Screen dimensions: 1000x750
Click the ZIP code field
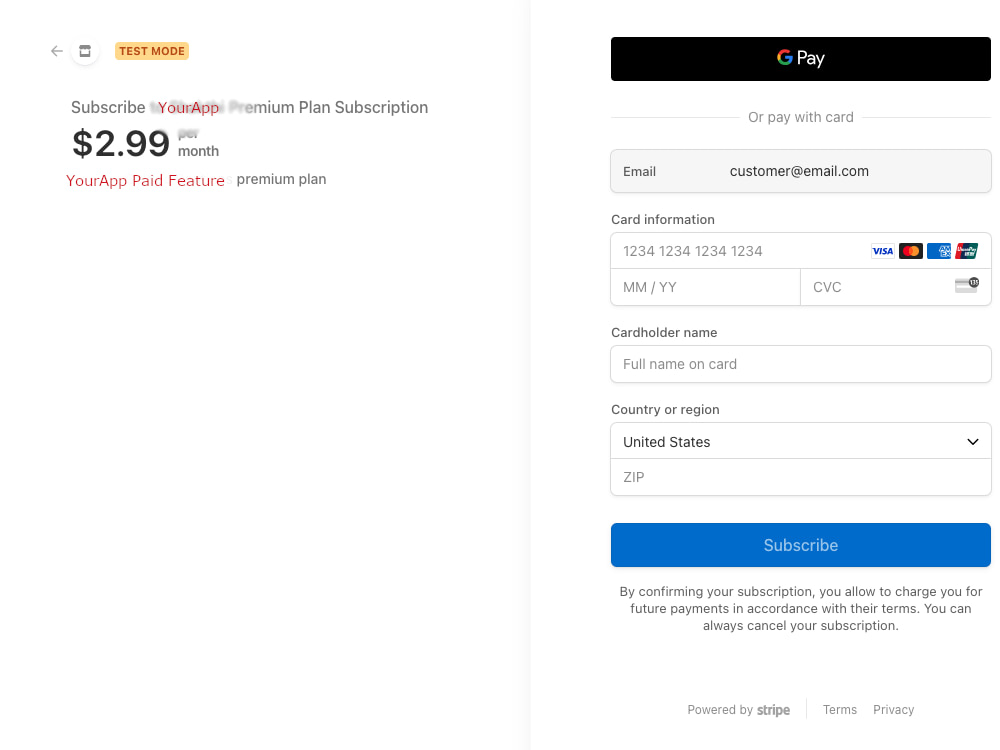pyautogui.click(x=801, y=477)
